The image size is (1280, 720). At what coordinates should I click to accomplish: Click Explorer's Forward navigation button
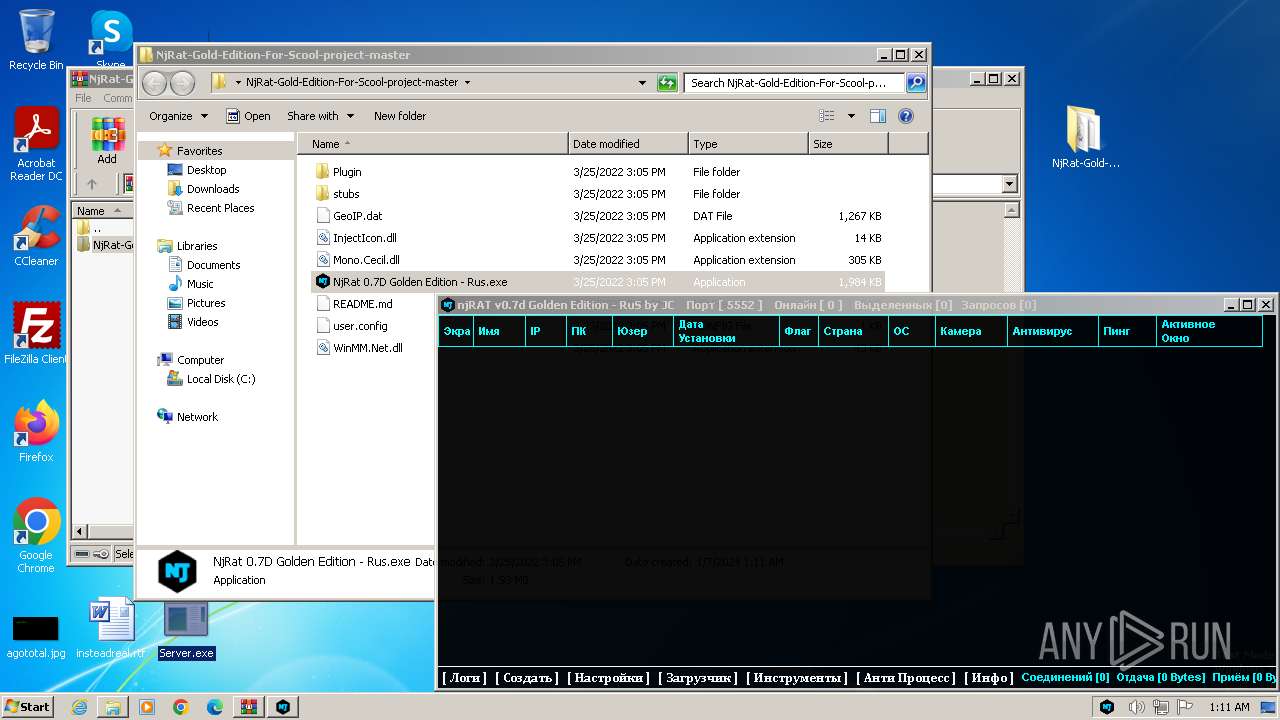point(182,83)
